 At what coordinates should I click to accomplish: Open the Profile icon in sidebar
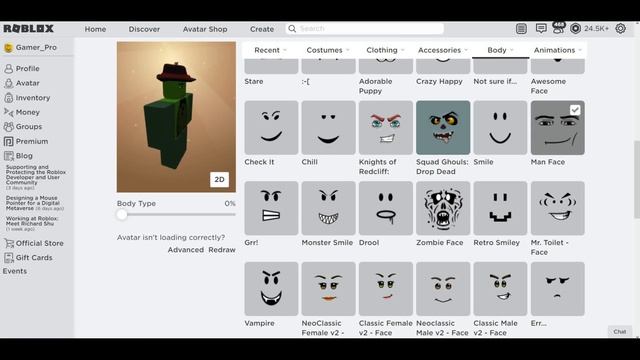pyautogui.click(x=8, y=69)
